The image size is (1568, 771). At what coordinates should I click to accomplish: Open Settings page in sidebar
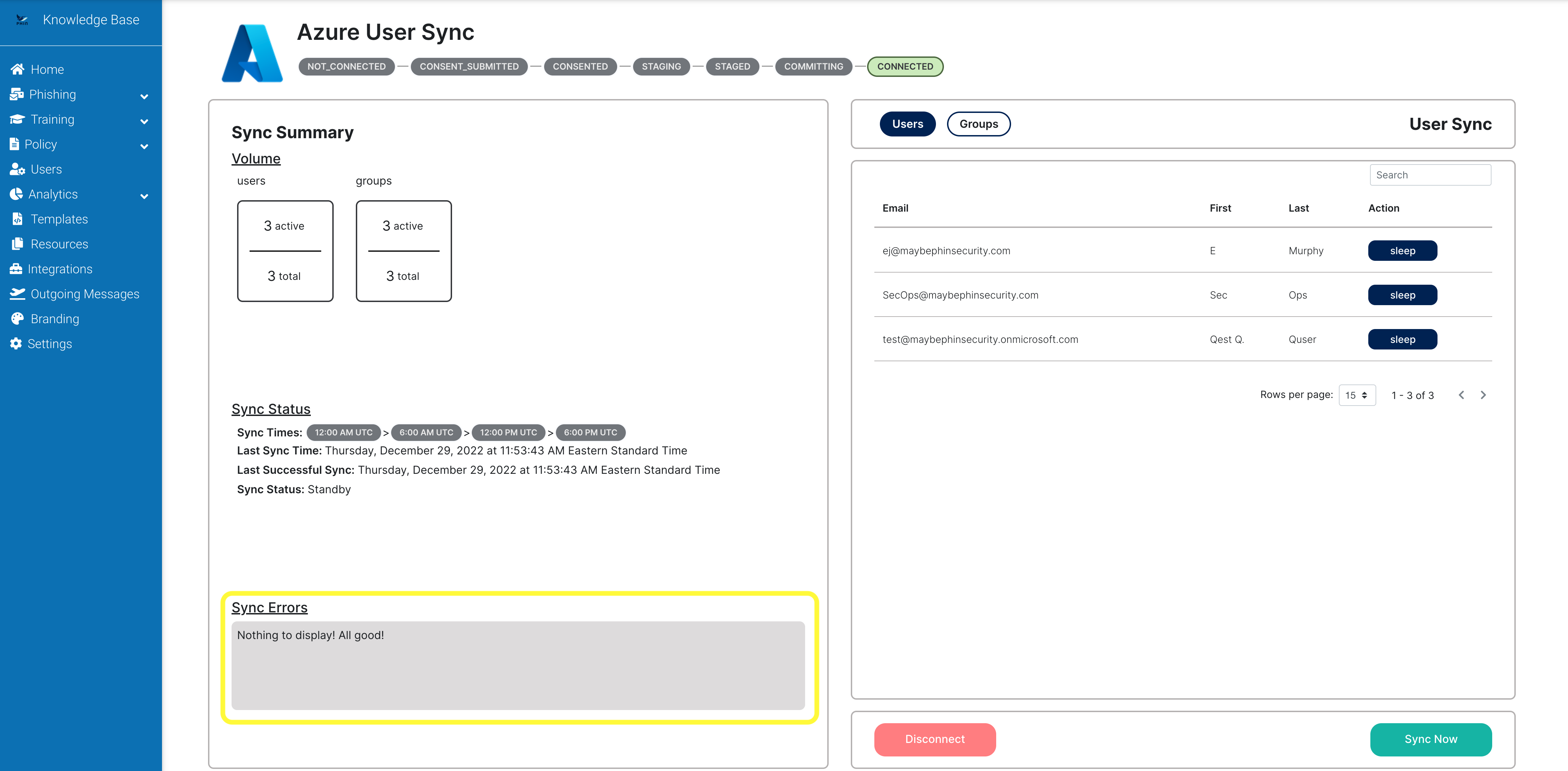tap(50, 344)
